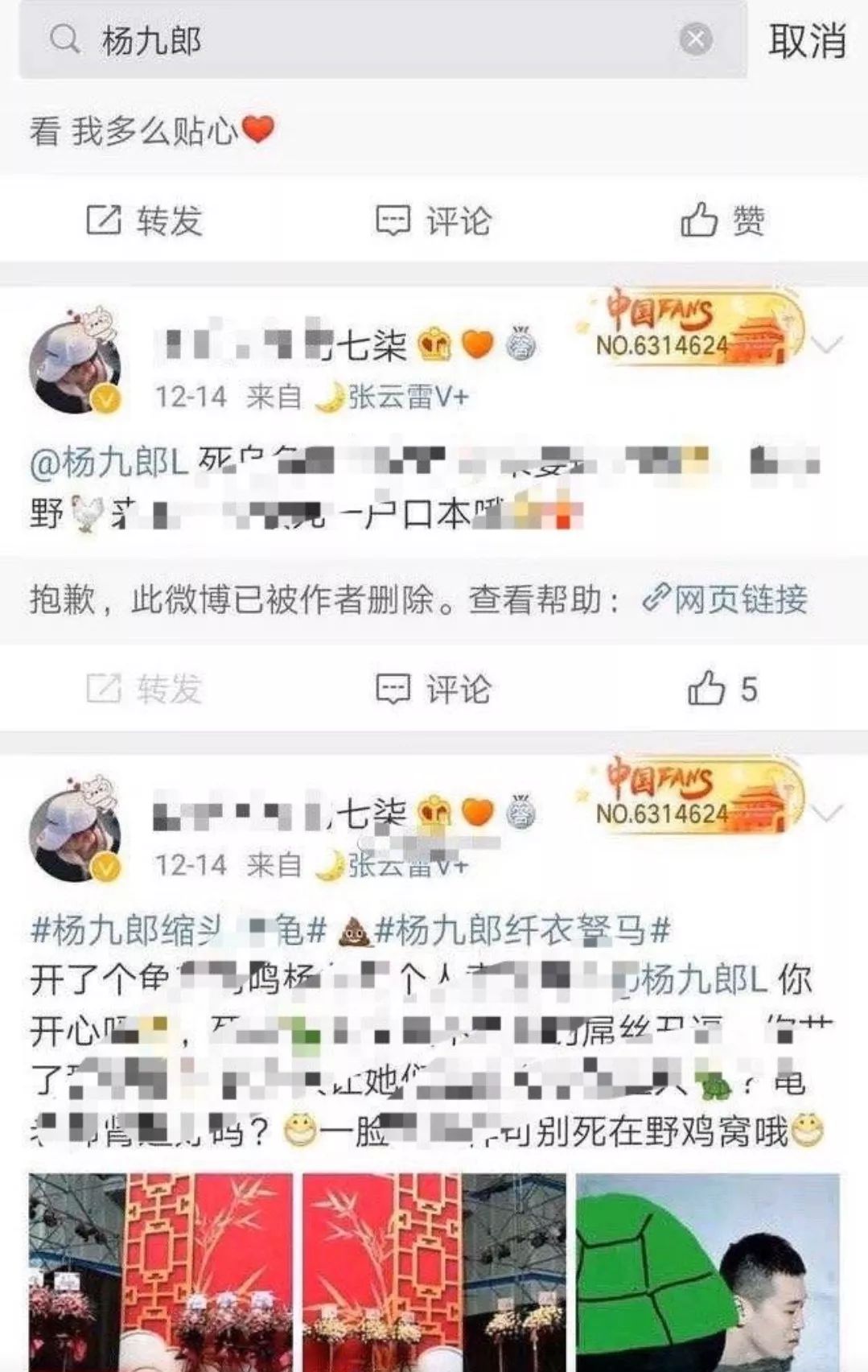Clear the search field with the X icon
The height and width of the screenshot is (1372, 868).
[696, 39]
